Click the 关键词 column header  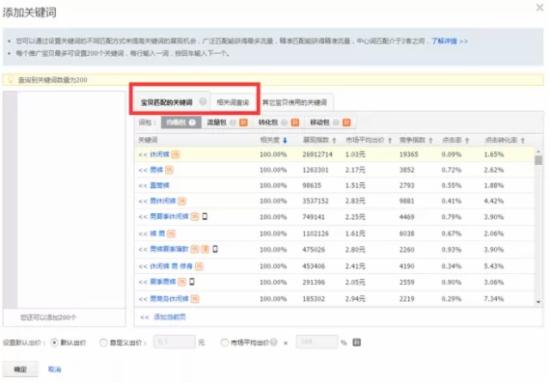(x=148, y=140)
